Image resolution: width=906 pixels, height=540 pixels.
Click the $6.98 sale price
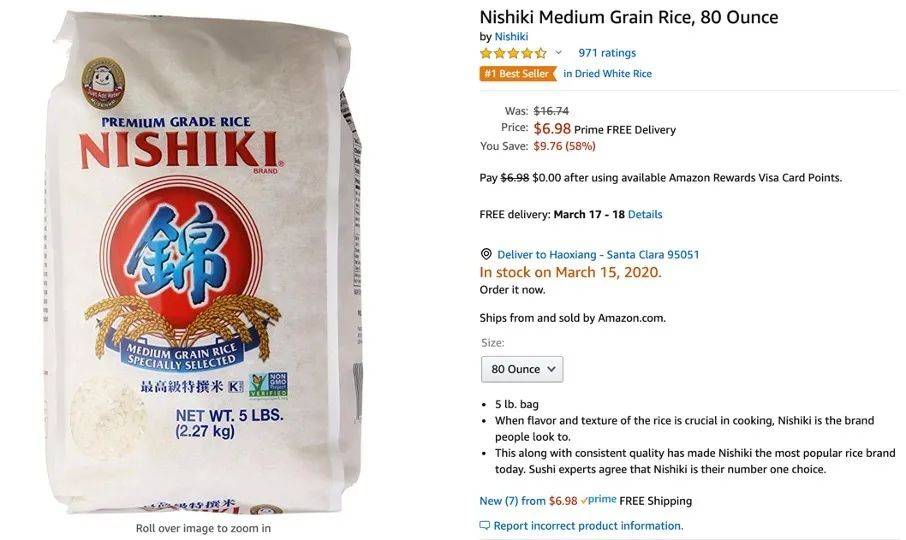click(x=552, y=128)
